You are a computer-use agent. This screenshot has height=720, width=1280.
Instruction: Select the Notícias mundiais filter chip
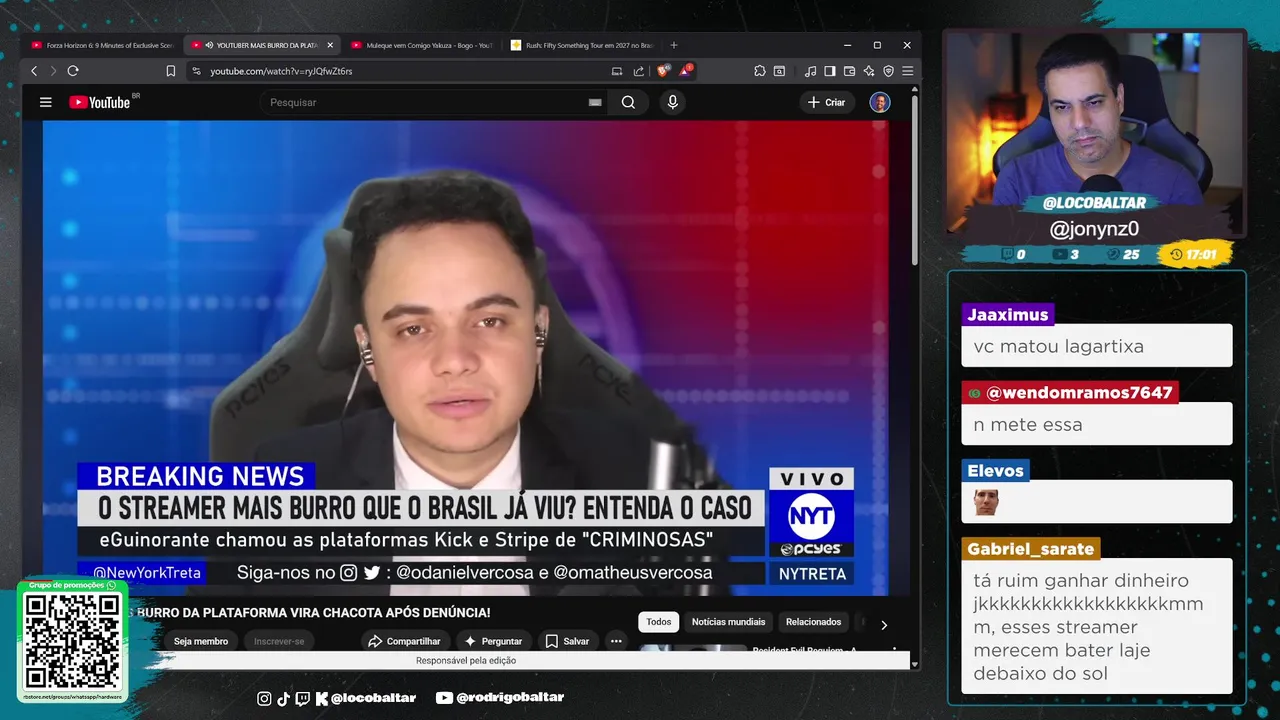(728, 622)
